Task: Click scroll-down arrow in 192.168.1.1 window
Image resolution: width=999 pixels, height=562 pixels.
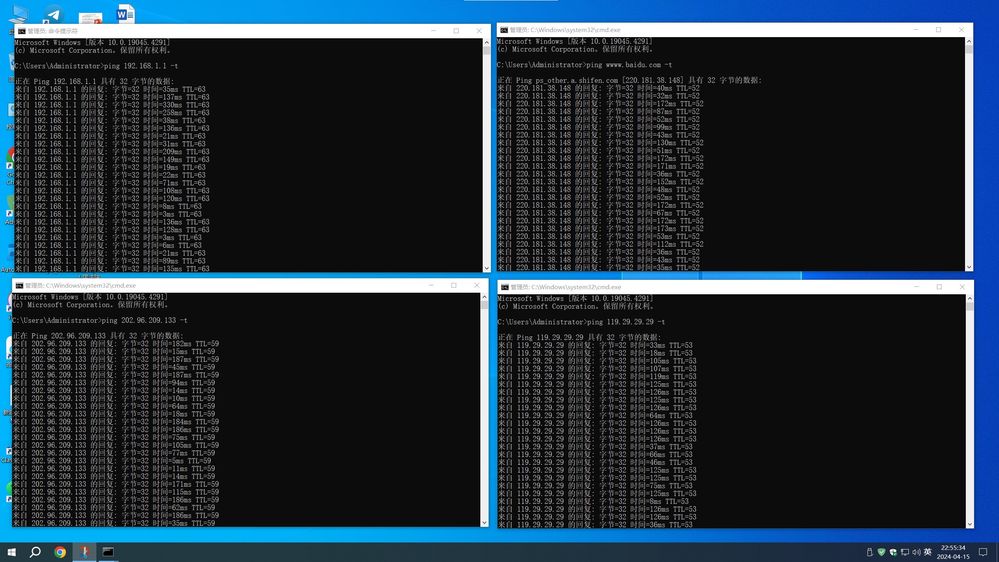Action: pos(487,268)
